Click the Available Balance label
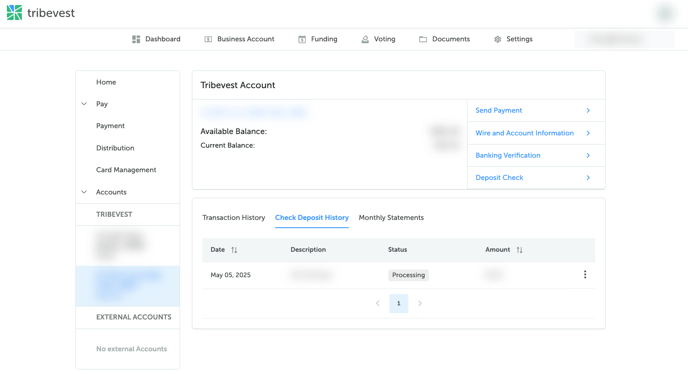The width and height of the screenshot is (688, 374). coord(234,131)
